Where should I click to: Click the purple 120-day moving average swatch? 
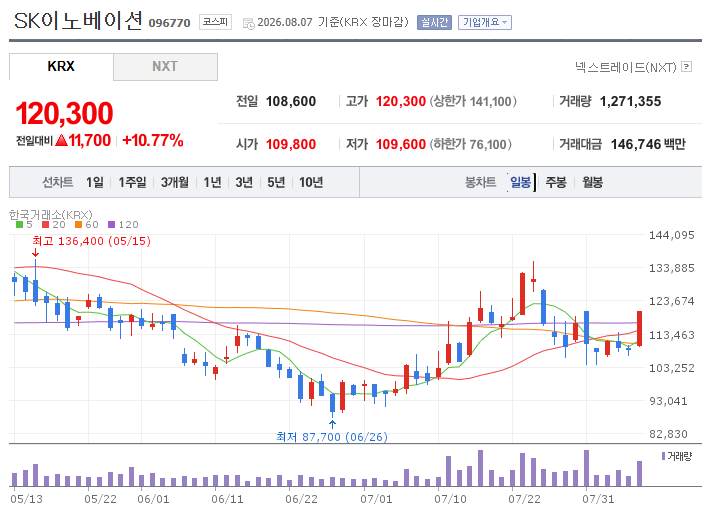[111, 225]
